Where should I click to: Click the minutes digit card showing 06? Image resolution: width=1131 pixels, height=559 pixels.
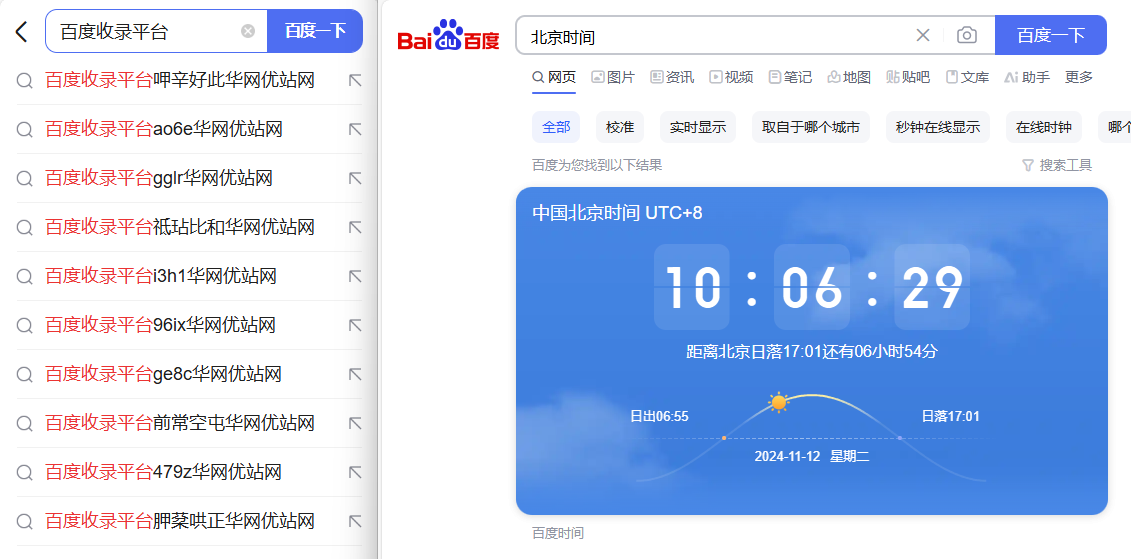tap(812, 287)
